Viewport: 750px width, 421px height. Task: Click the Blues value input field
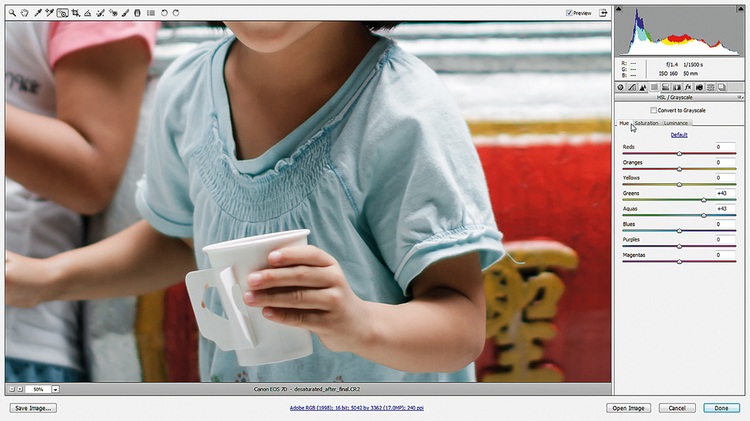pos(725,224)
